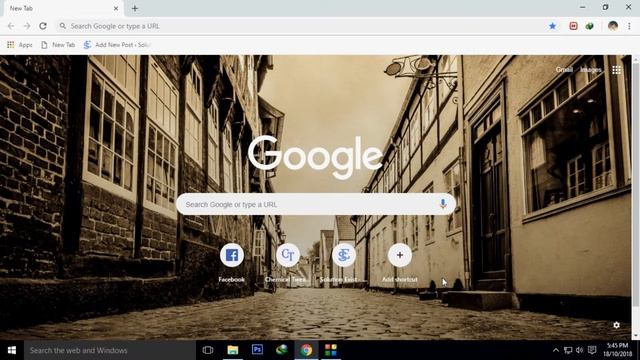Open the Chrome profile avatar
Viewport: 640px width, 360px height.
pyautogui.click(x=613, y=26)
